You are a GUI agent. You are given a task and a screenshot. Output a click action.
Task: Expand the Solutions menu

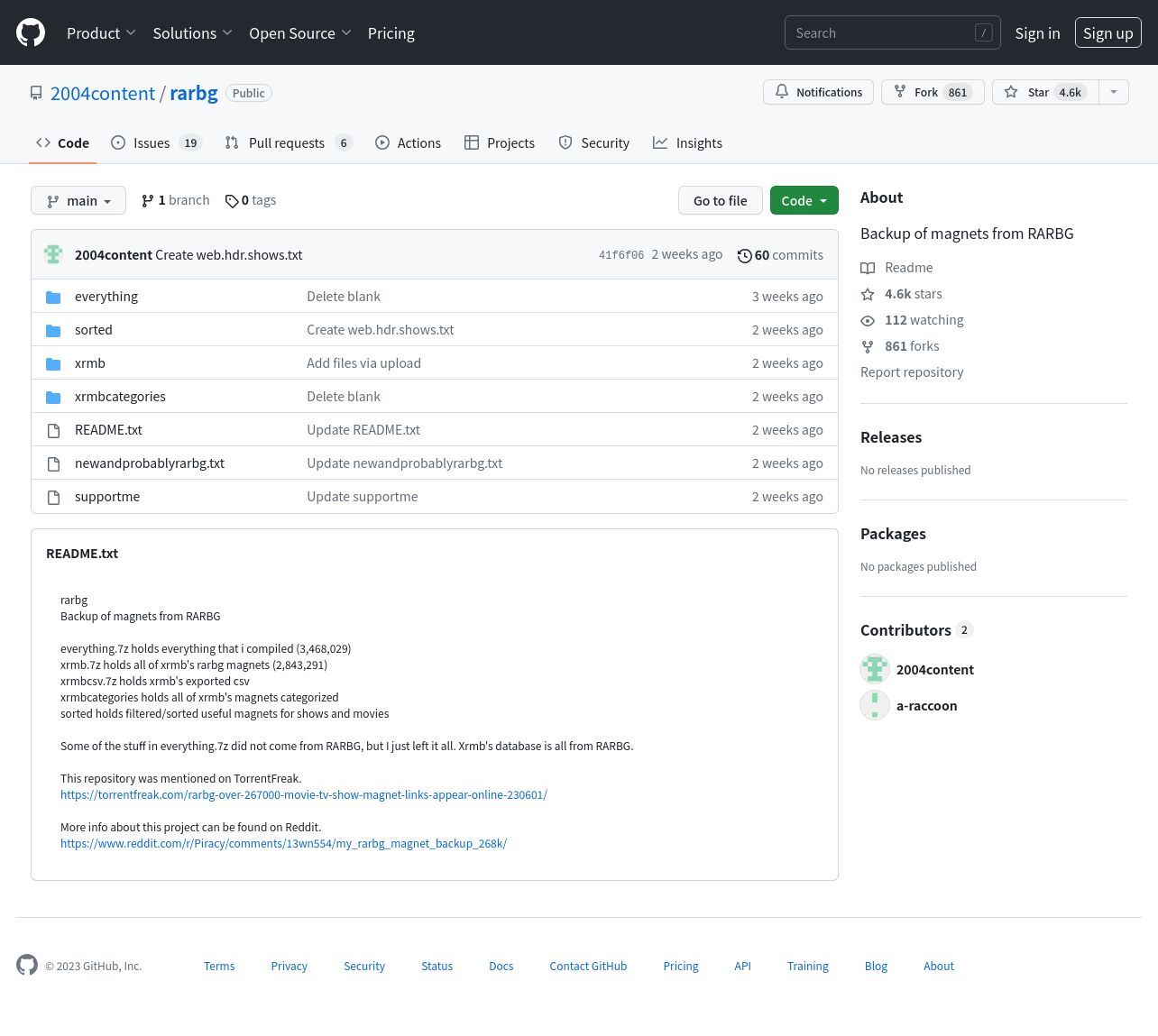tap(193, 33)
